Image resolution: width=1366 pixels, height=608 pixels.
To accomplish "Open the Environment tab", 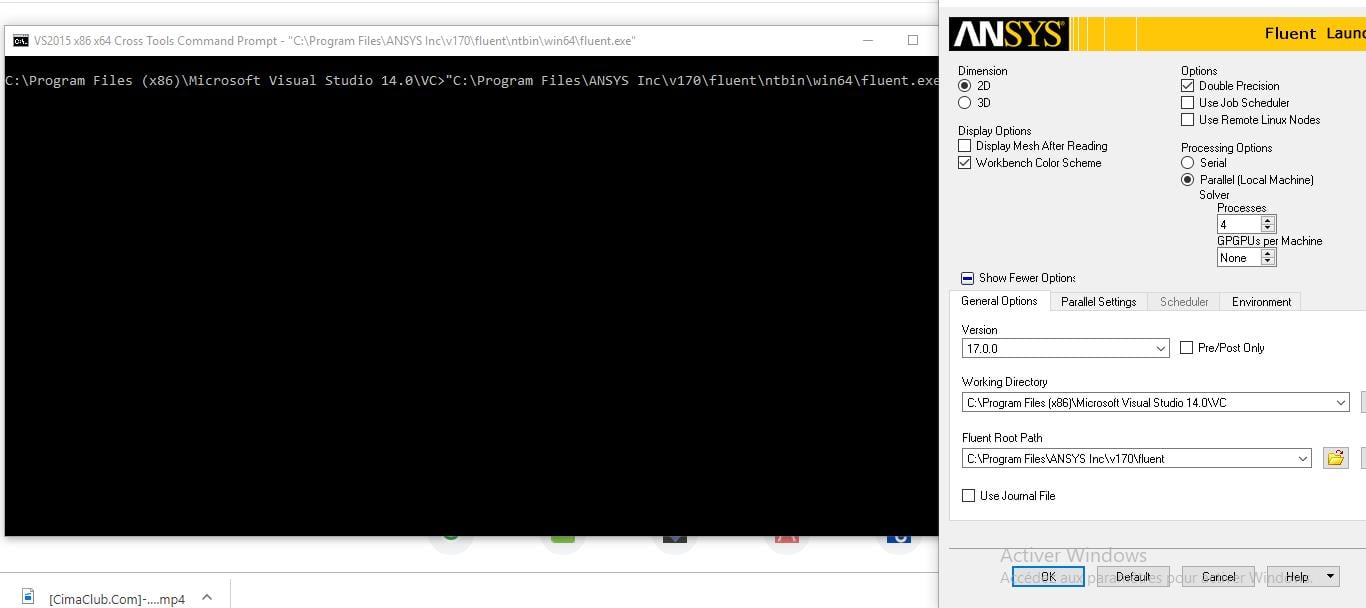I will (1261, 302).
